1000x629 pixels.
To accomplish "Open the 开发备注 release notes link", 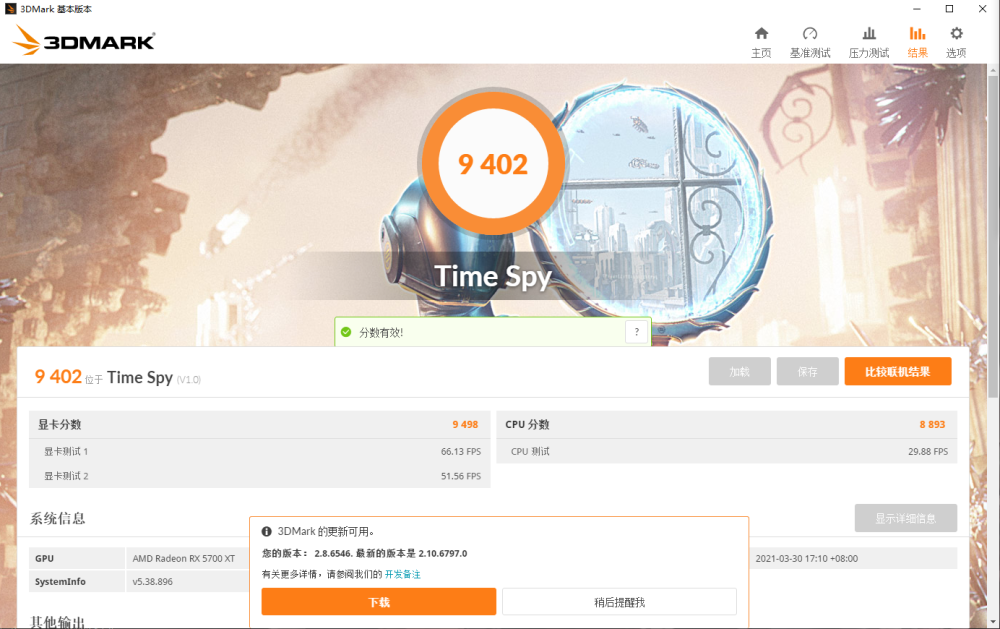I will click(x=402, y=574).
